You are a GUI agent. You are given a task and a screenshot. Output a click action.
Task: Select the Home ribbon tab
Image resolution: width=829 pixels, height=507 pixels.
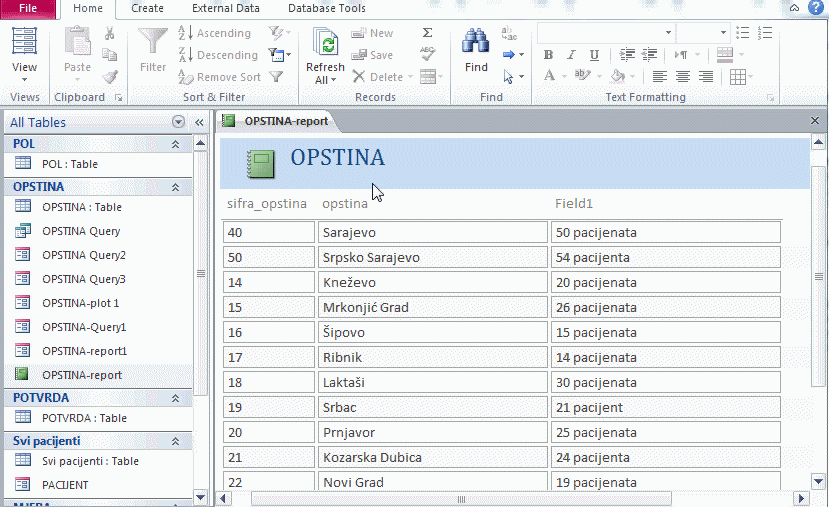[x=88, y=8]
